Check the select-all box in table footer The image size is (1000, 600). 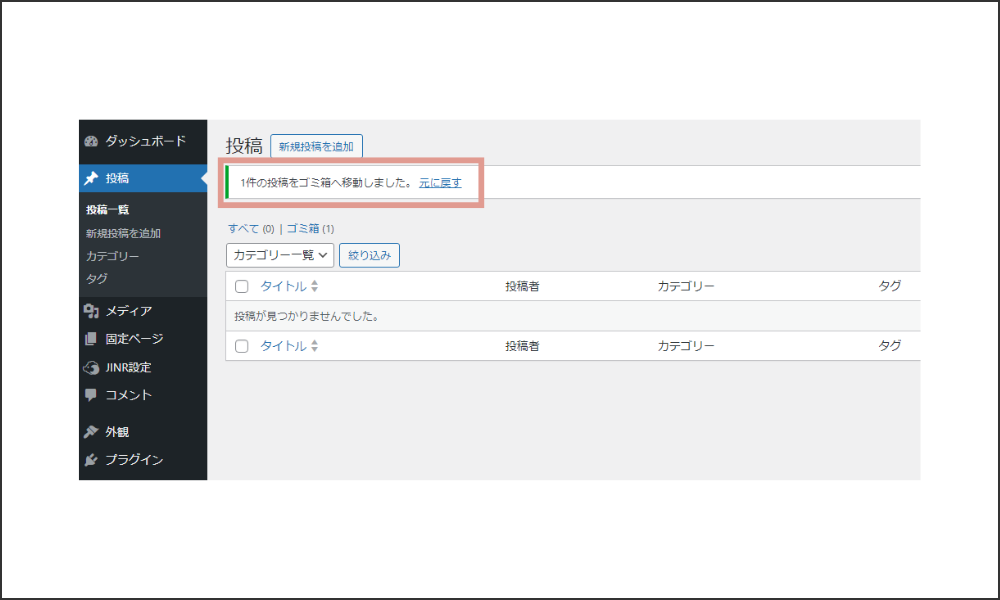[x=242, y=346]
